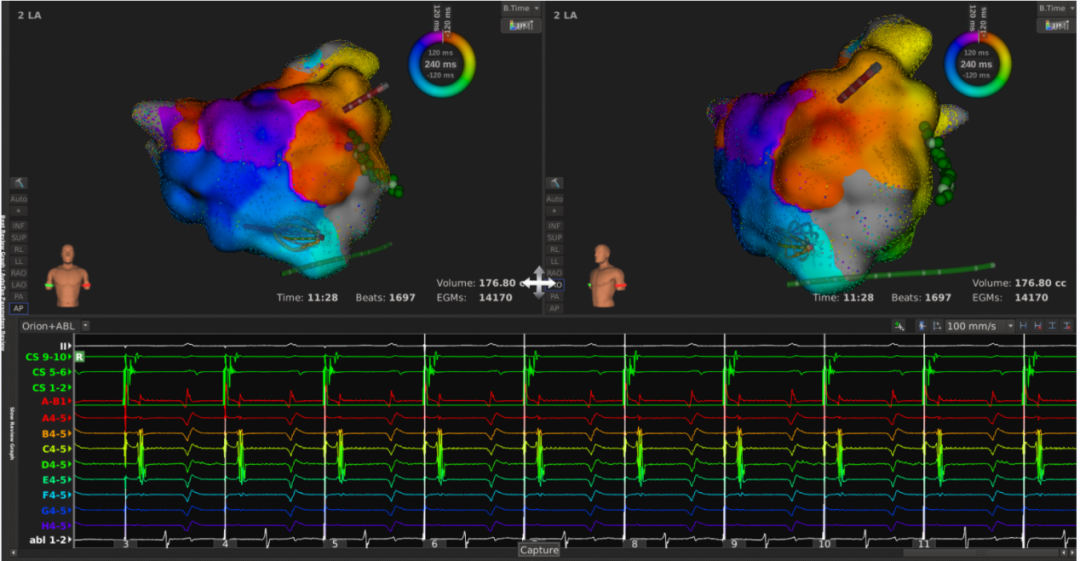Select the CS 5-6 channel label
Viewport: 1080px width, 561px height.
[x=52, y=372]
